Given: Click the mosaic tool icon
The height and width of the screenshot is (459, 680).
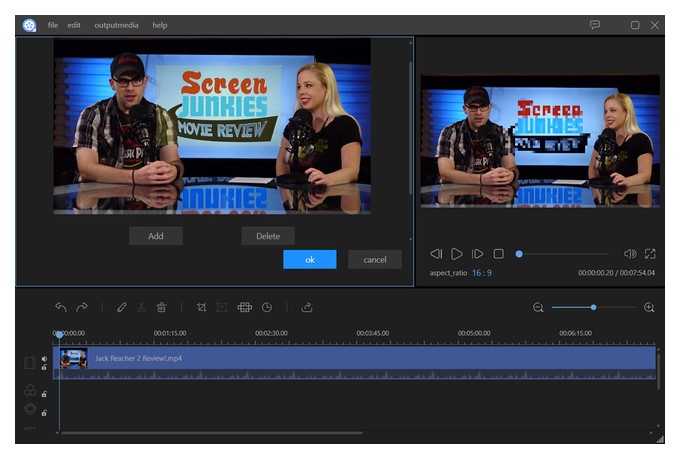Looking at the screenshot, I should coord(245,308).
